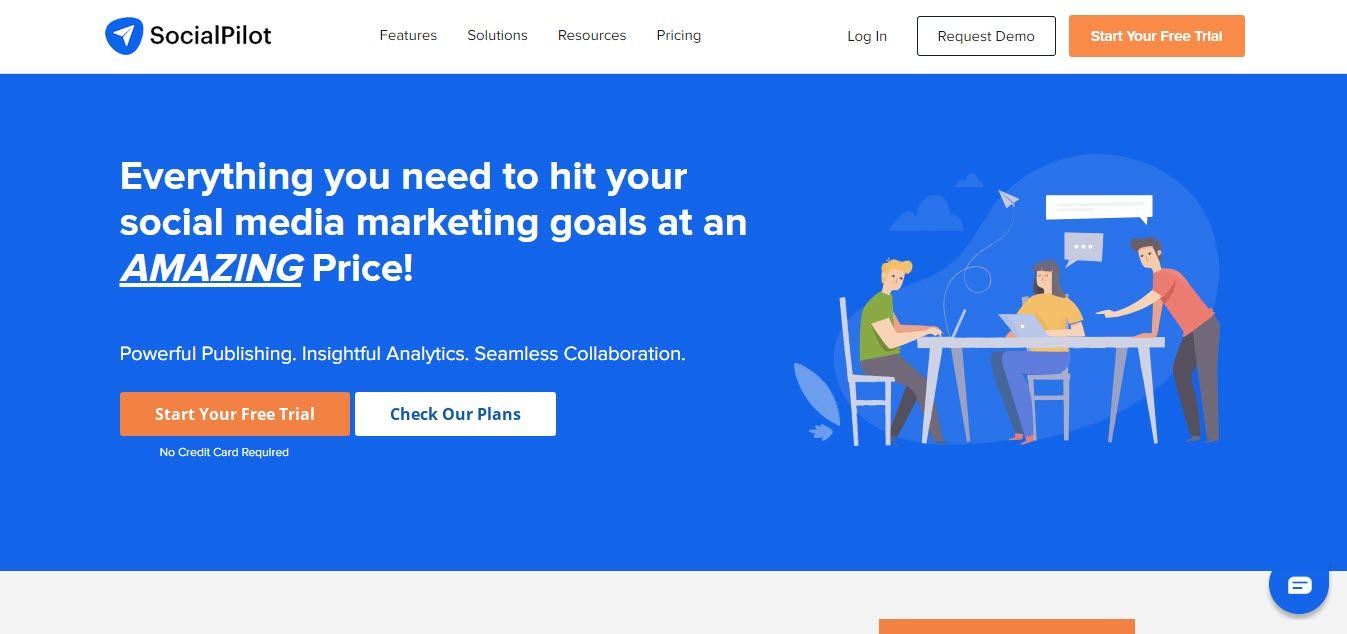Click the No Credit Card Required caption

pos(224,452)
